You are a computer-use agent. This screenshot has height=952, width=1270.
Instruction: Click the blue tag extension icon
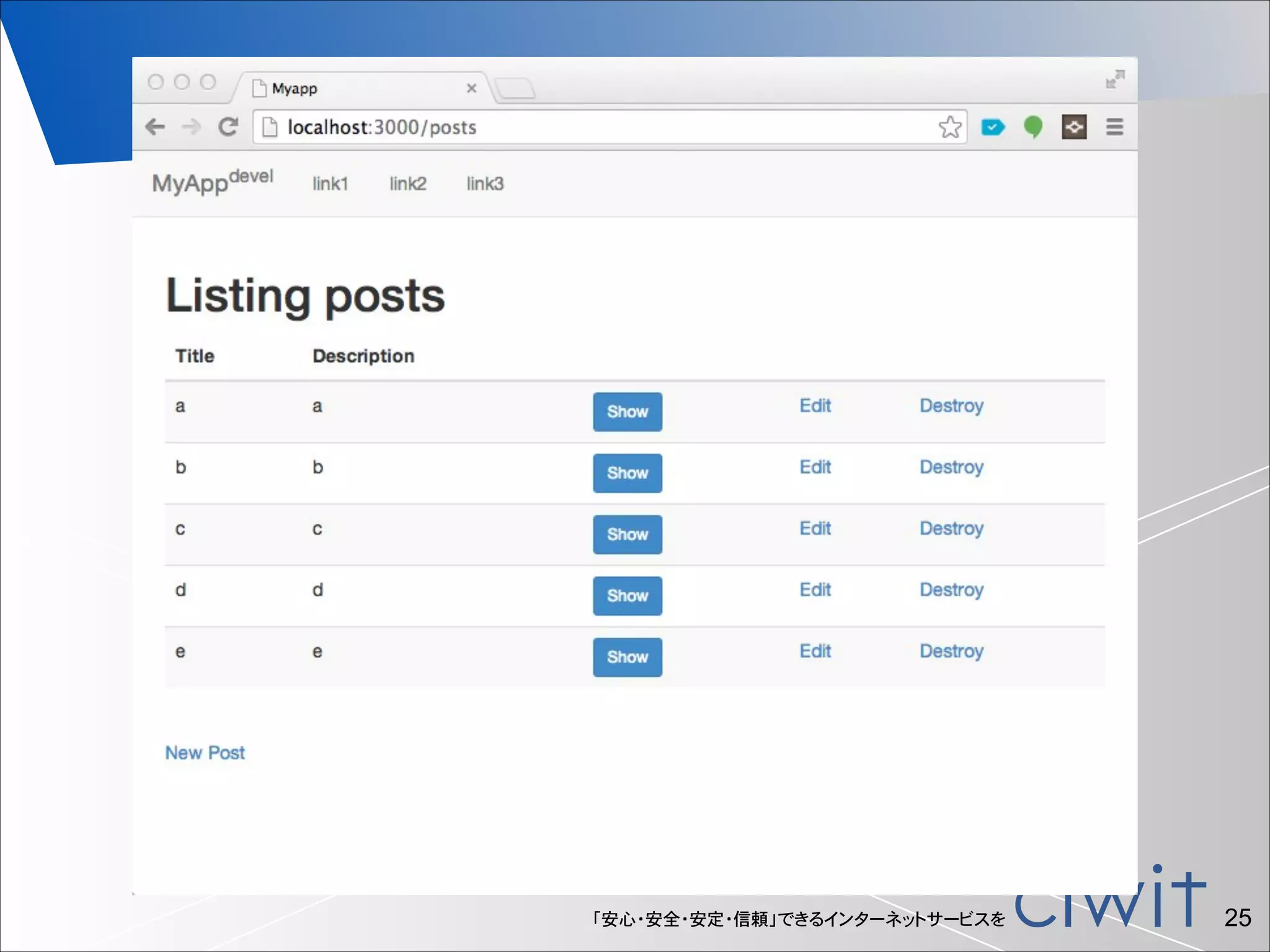pos(992,127)
